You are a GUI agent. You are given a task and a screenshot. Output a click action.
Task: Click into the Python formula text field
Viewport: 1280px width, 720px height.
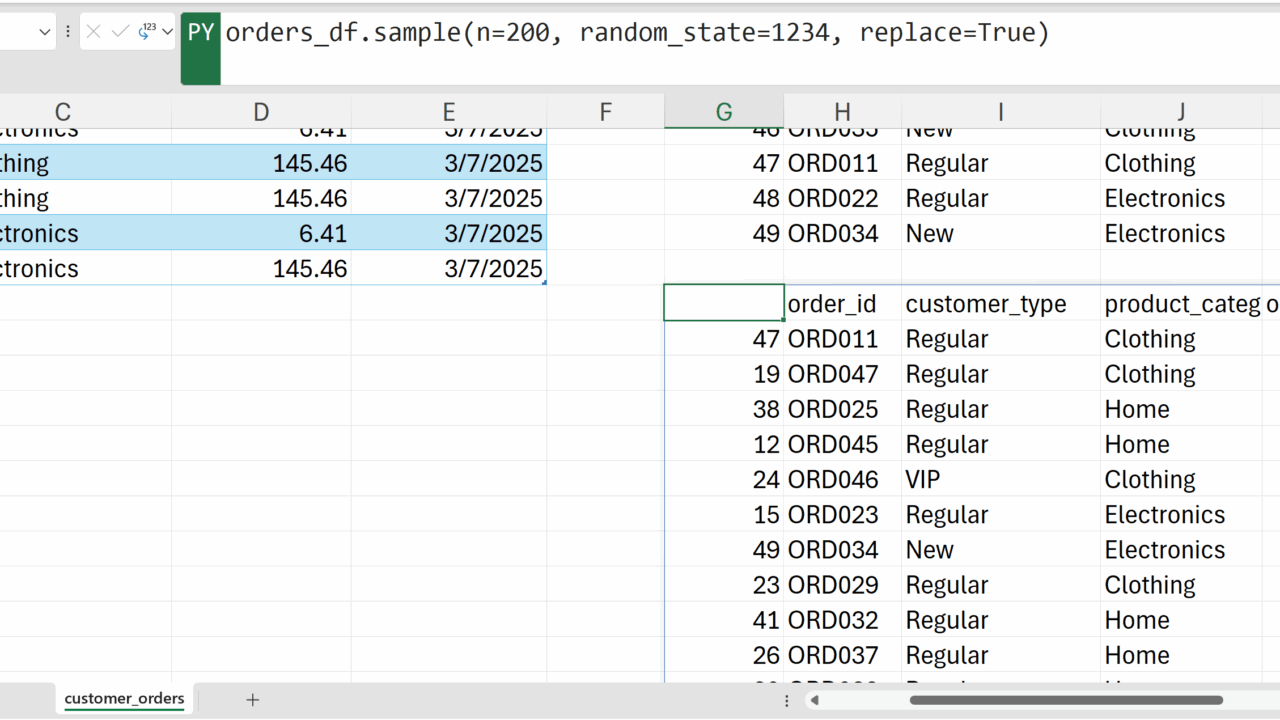(x=700, y=34)
